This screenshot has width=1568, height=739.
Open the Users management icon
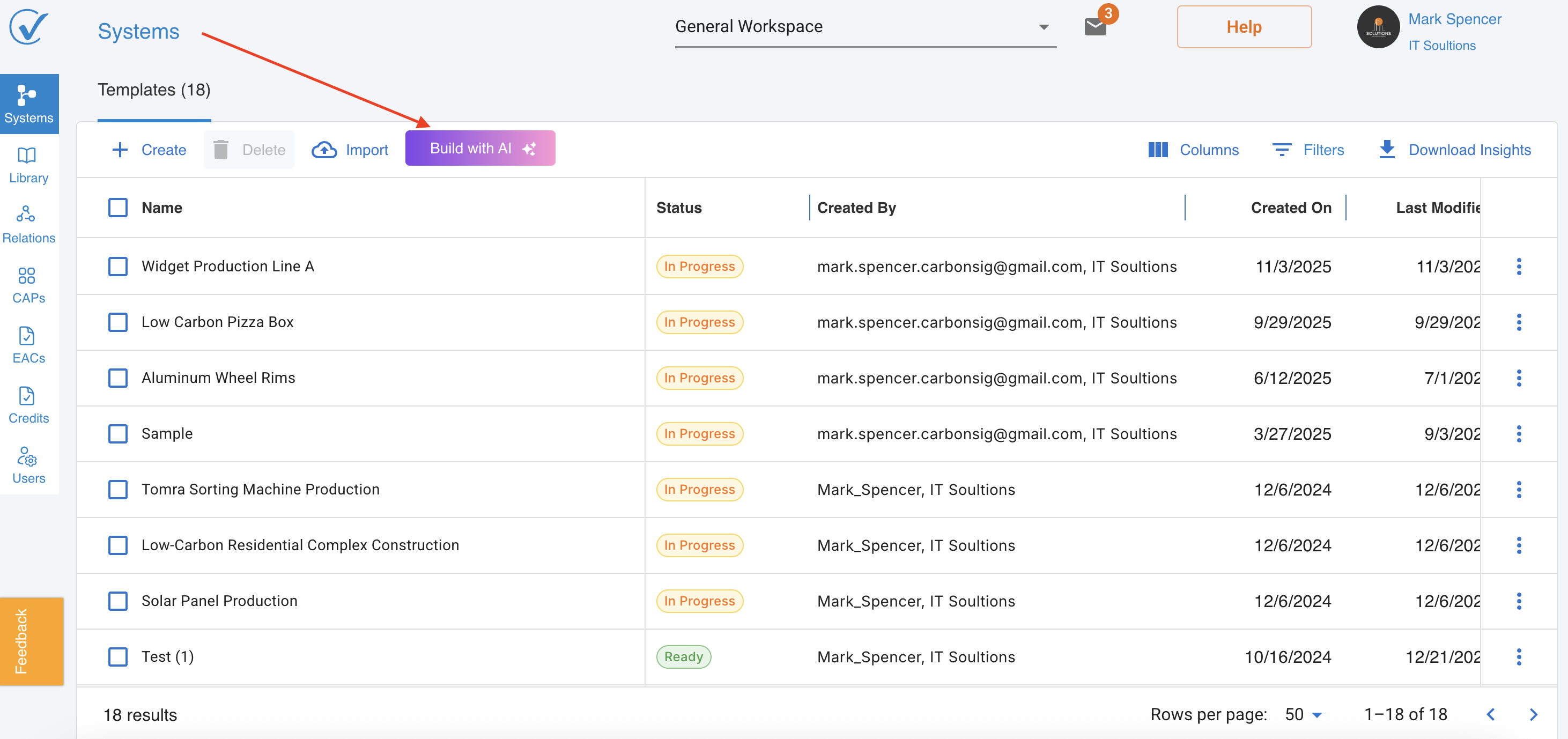click(28, 465)
